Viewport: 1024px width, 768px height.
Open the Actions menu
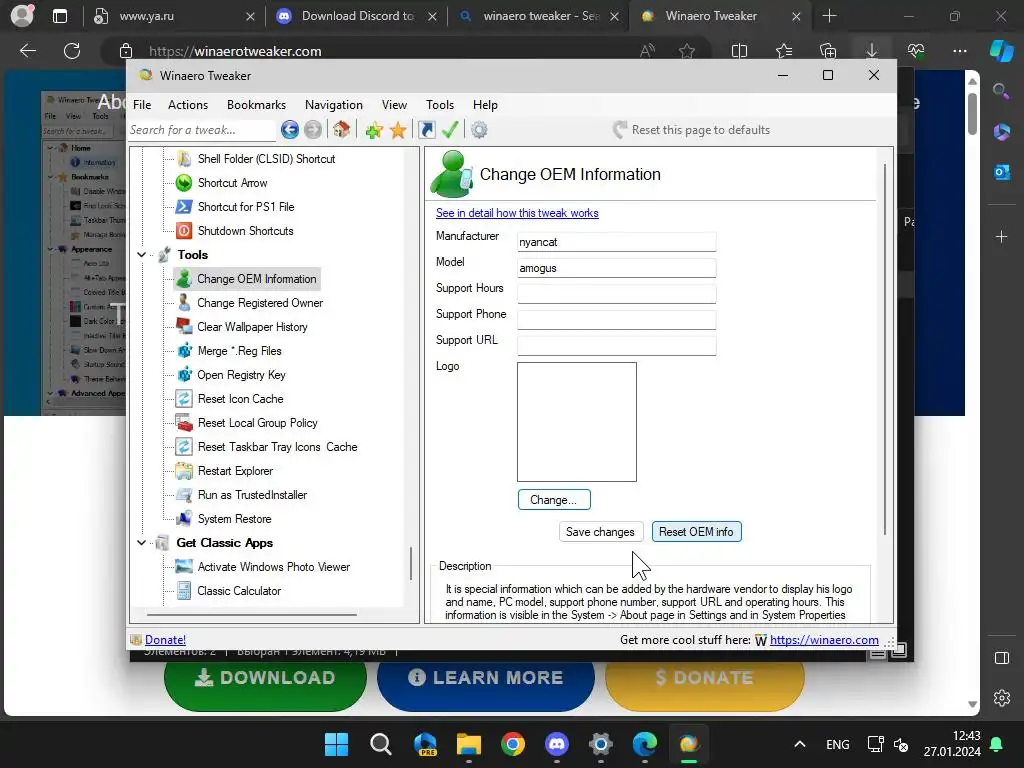tap(188, 104)
